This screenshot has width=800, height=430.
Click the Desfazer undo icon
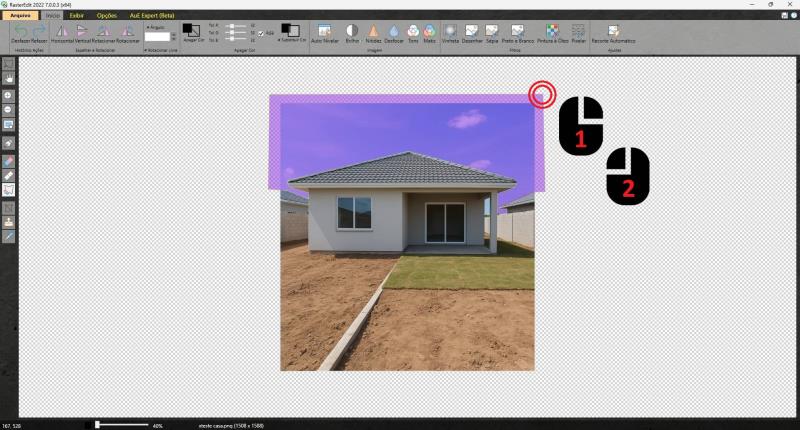tap(20, 33)
